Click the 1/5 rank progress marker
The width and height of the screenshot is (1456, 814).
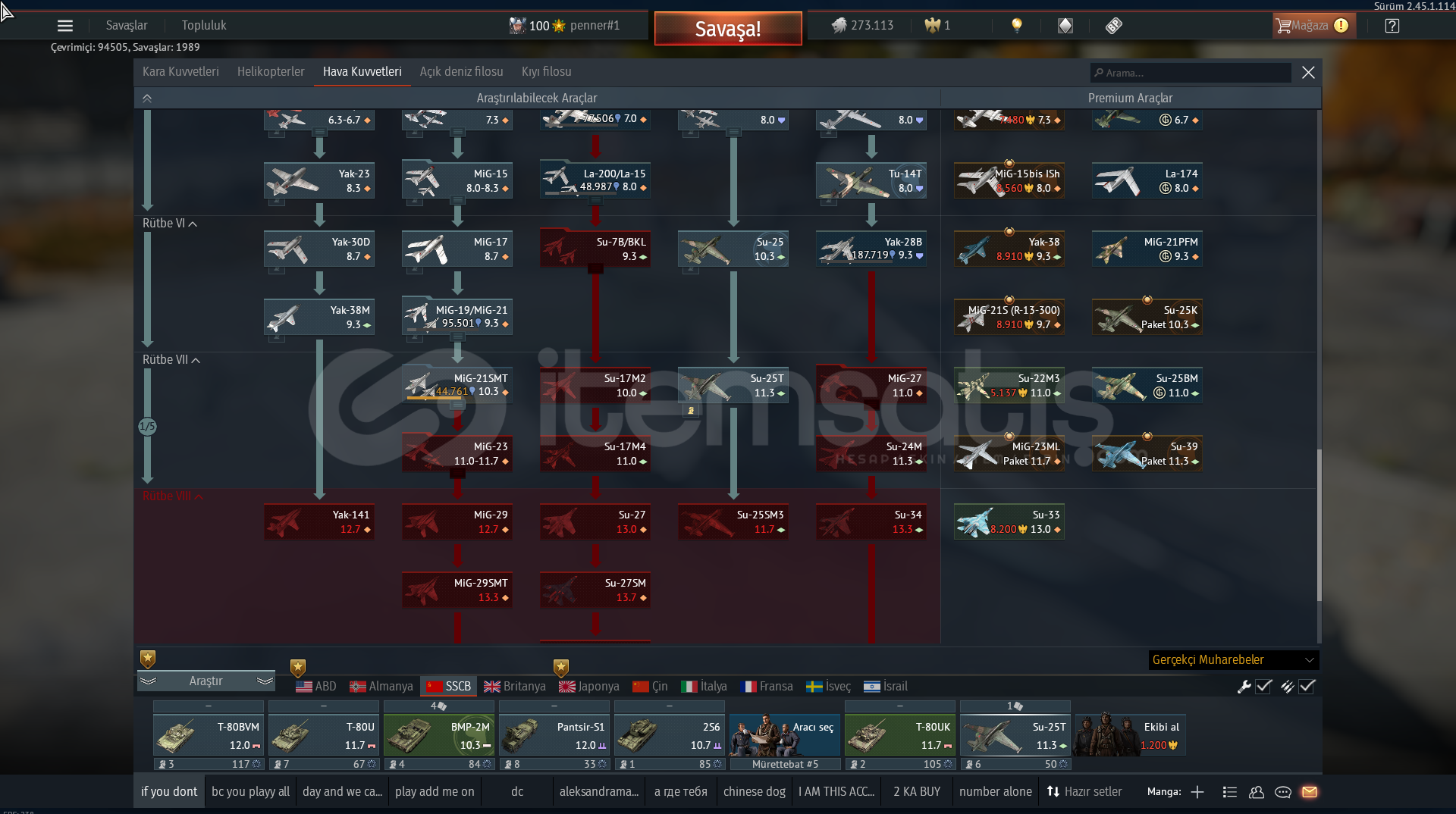(147, 427)
